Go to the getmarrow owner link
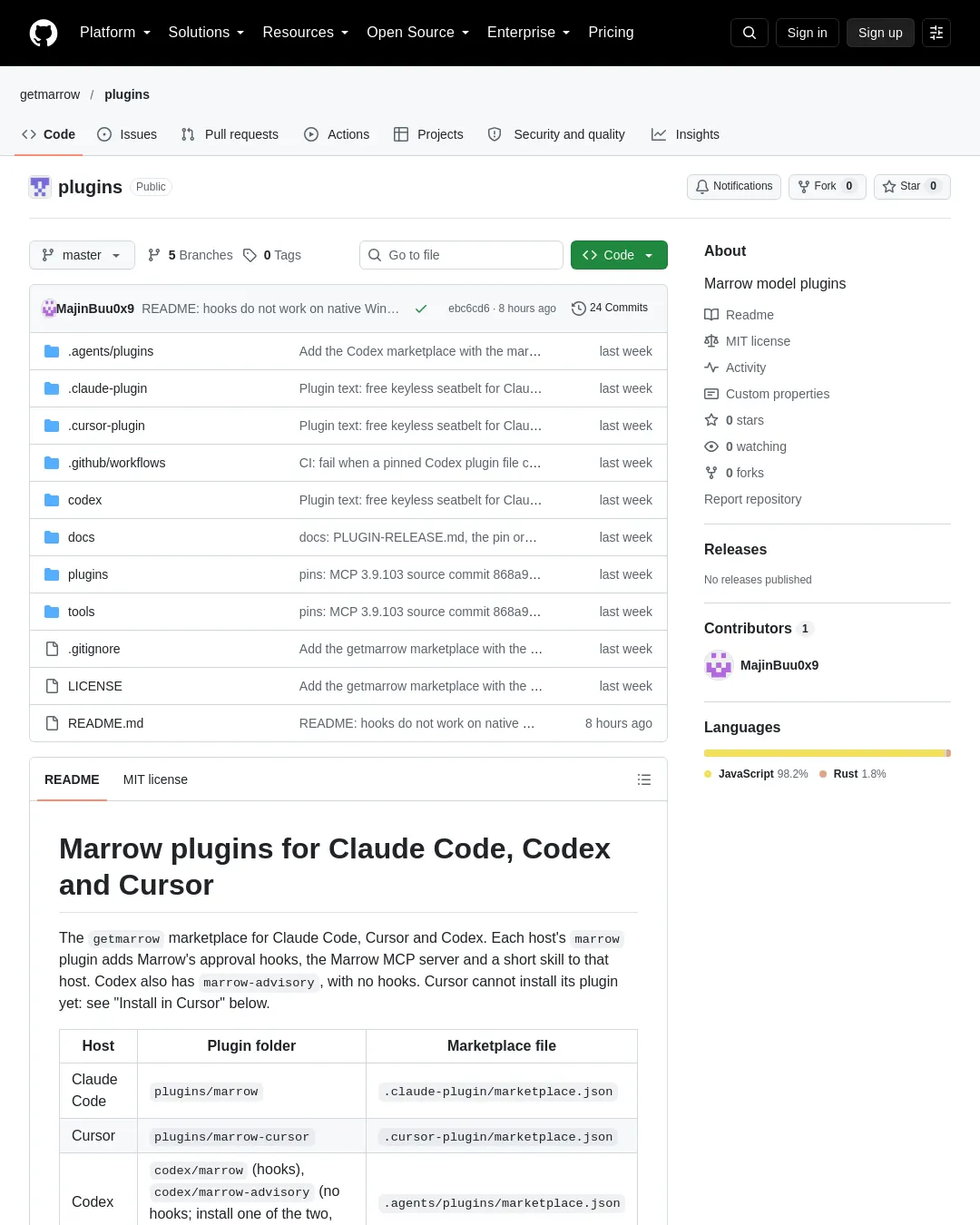The width and height of the screenshot is (980, 1225). pos(50,94)
